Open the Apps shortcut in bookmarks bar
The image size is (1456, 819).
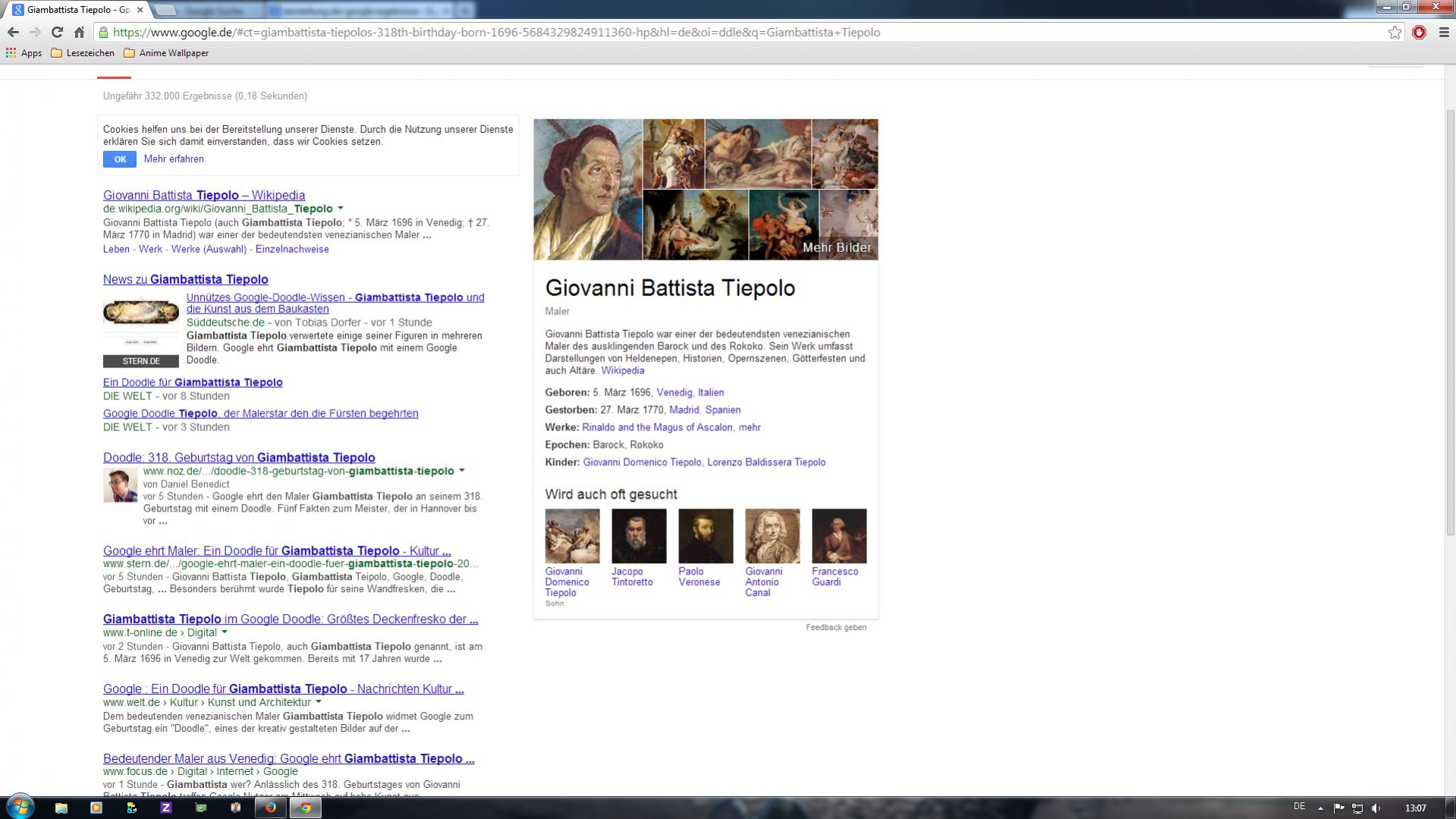click(24, 53)
